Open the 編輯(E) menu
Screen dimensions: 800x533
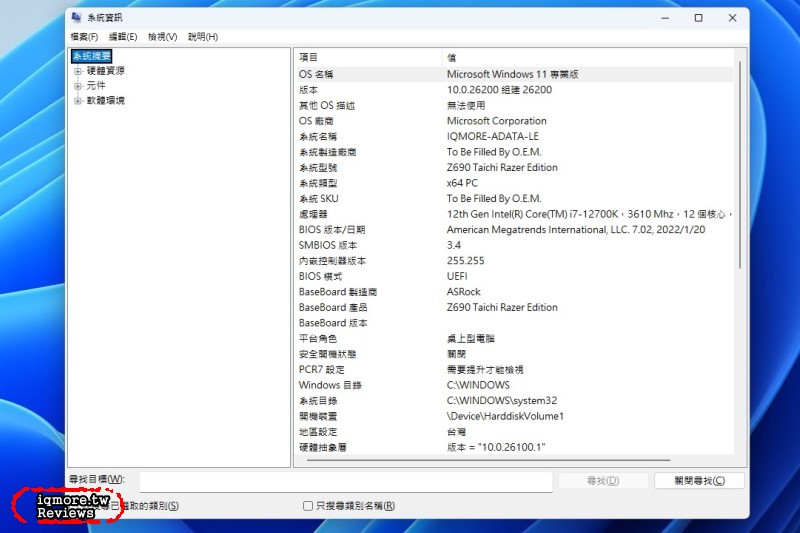tap(123, 37)
